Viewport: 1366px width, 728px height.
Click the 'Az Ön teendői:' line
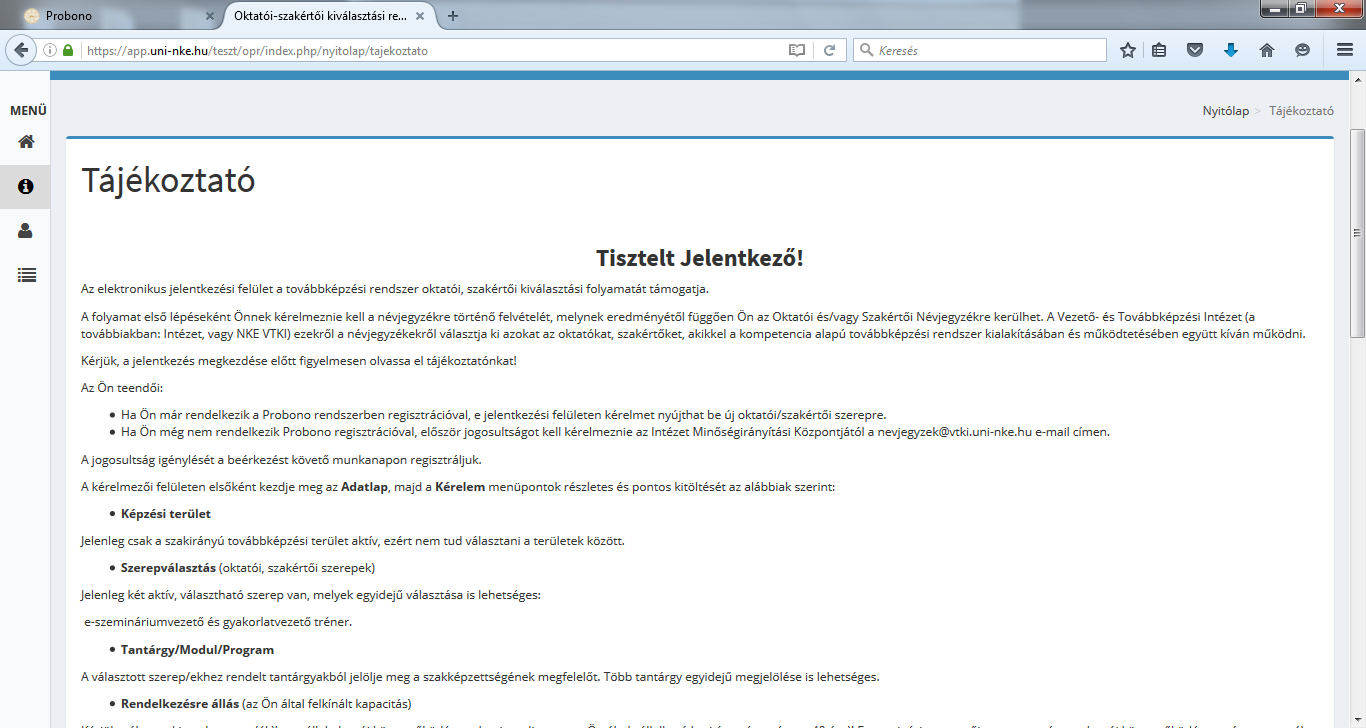point(122,387)
